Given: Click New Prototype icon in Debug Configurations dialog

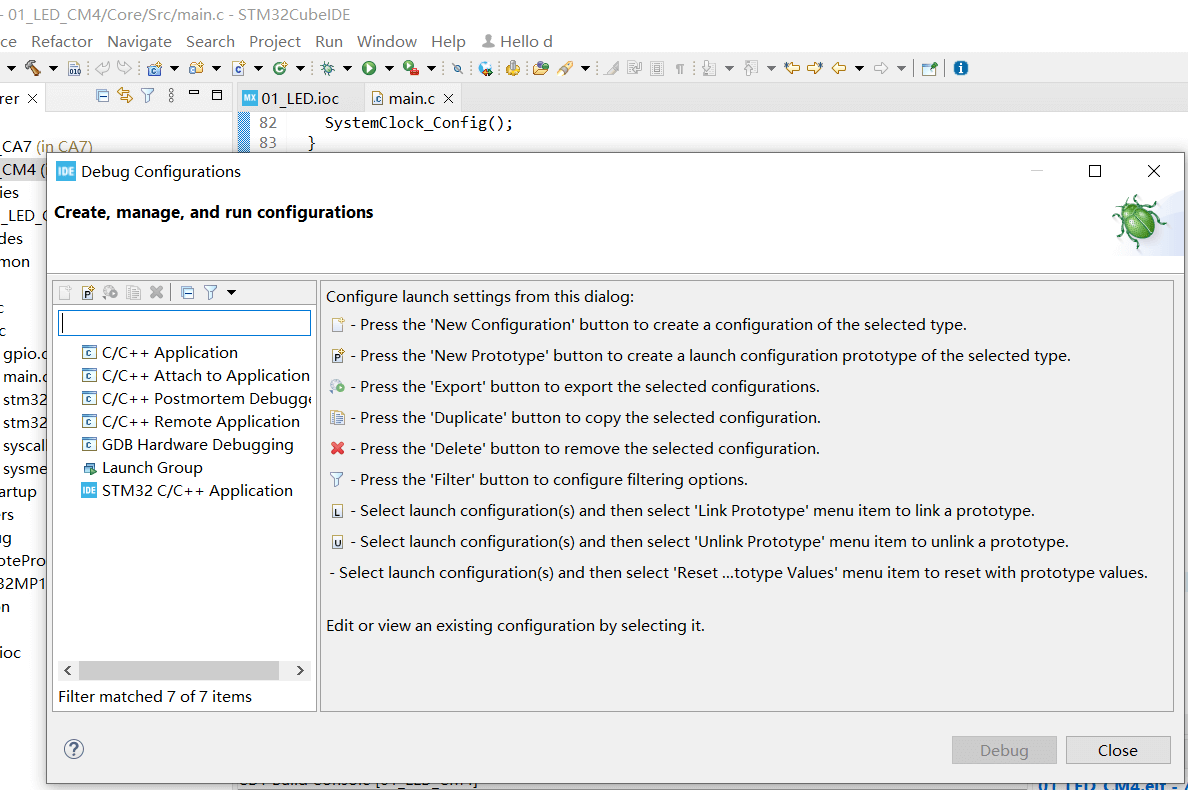Looking at the screenshot, I should pos(88,292).
